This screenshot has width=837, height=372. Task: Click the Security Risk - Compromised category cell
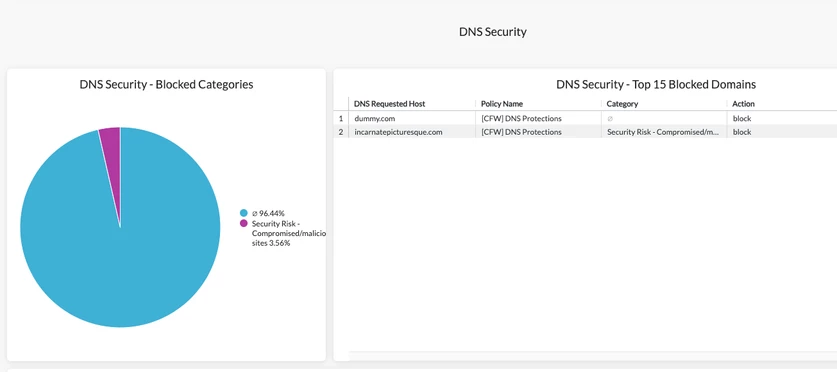[664, 132]
